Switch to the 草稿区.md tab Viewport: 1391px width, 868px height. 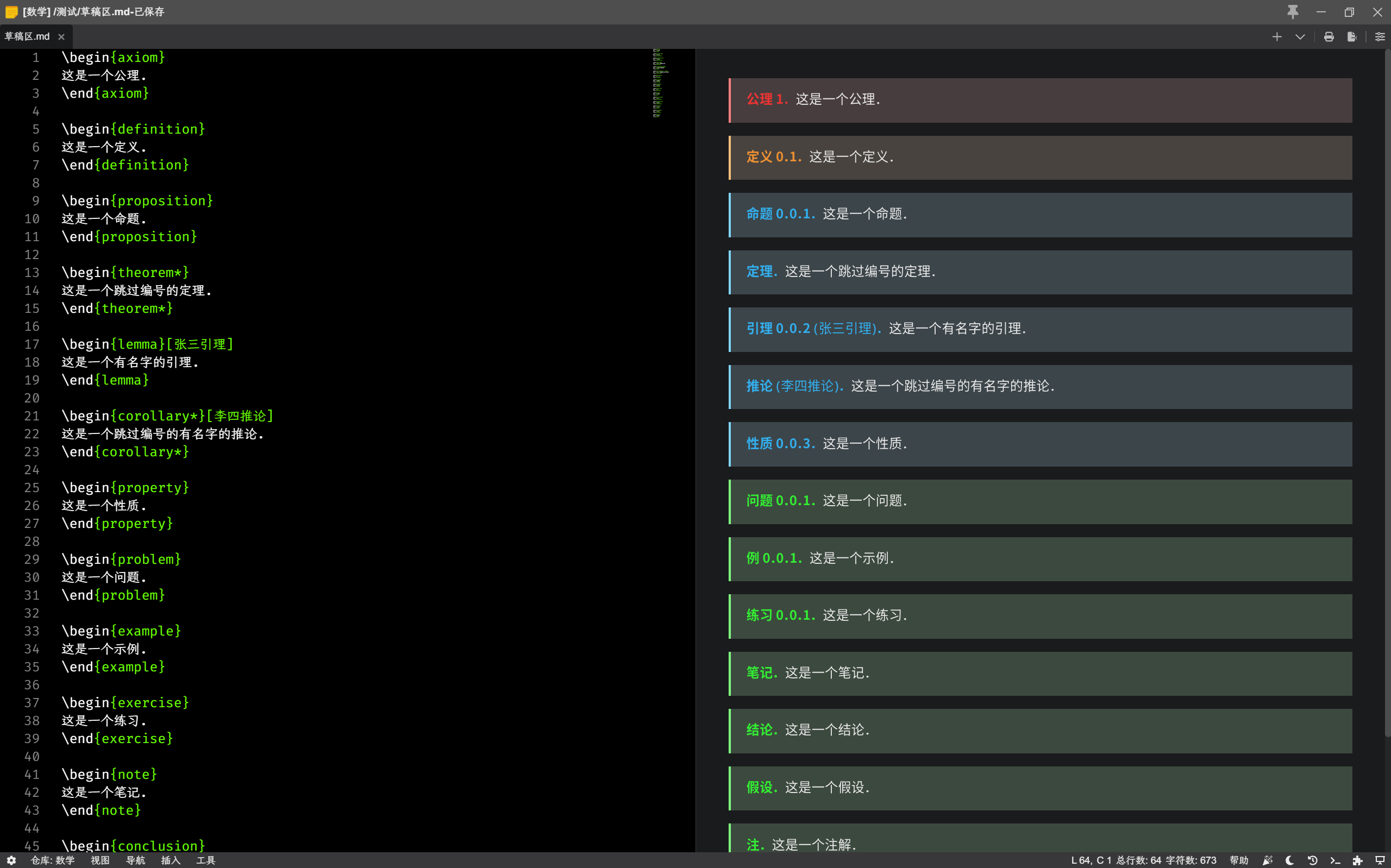pos(27,36)
